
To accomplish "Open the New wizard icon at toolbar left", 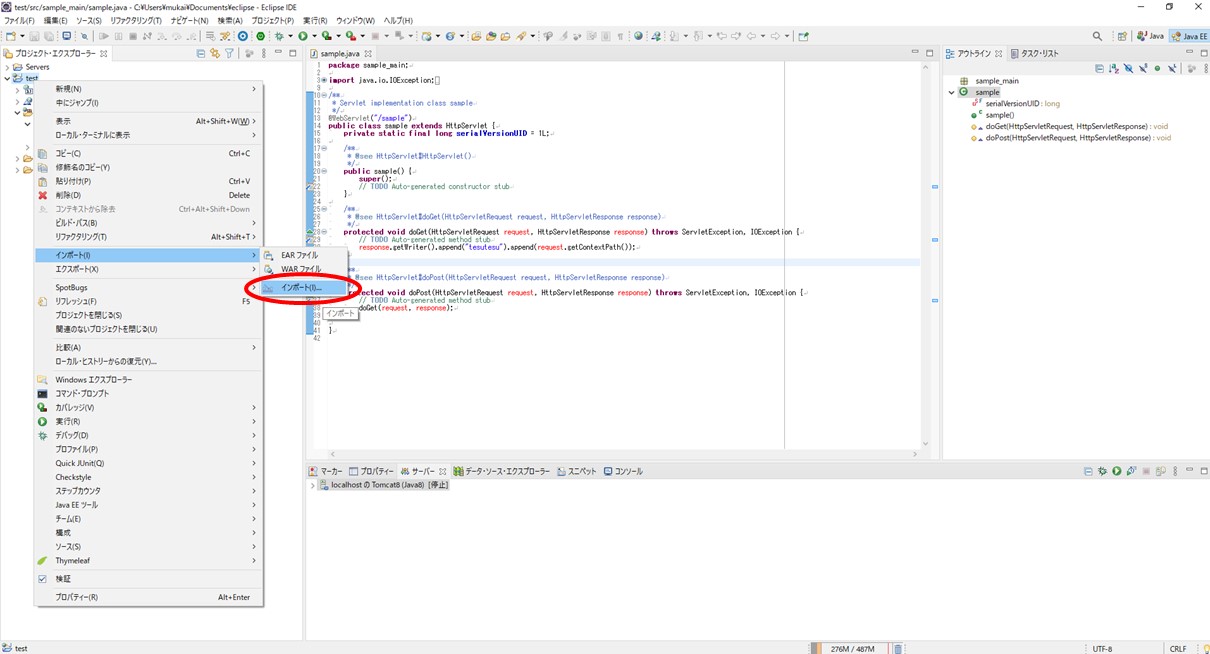I will (x=10, y=36).
